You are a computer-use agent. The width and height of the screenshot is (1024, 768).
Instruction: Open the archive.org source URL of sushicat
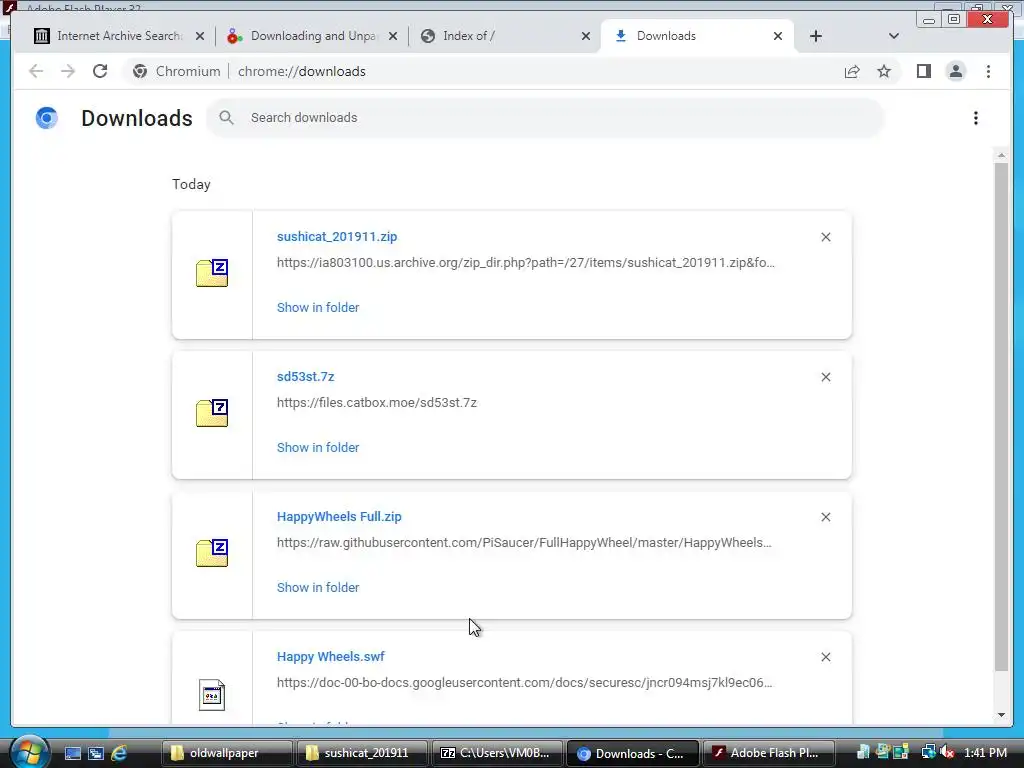[526, 263]
